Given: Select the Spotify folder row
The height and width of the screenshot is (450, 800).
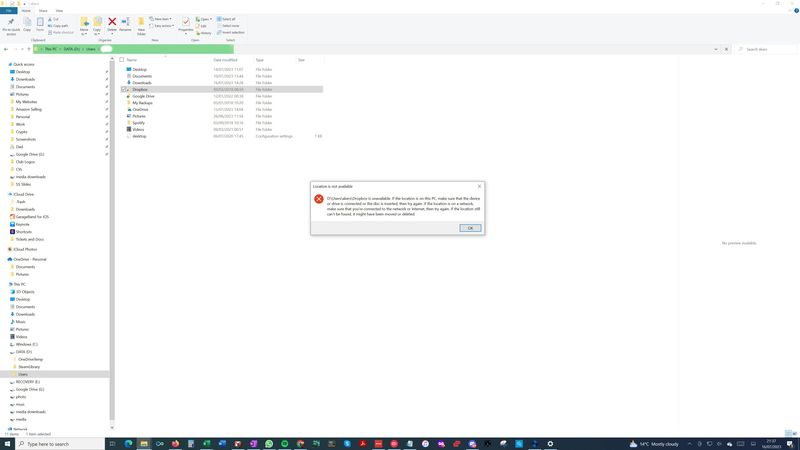Looking at the screenshot, I should (x=138, y=122).
